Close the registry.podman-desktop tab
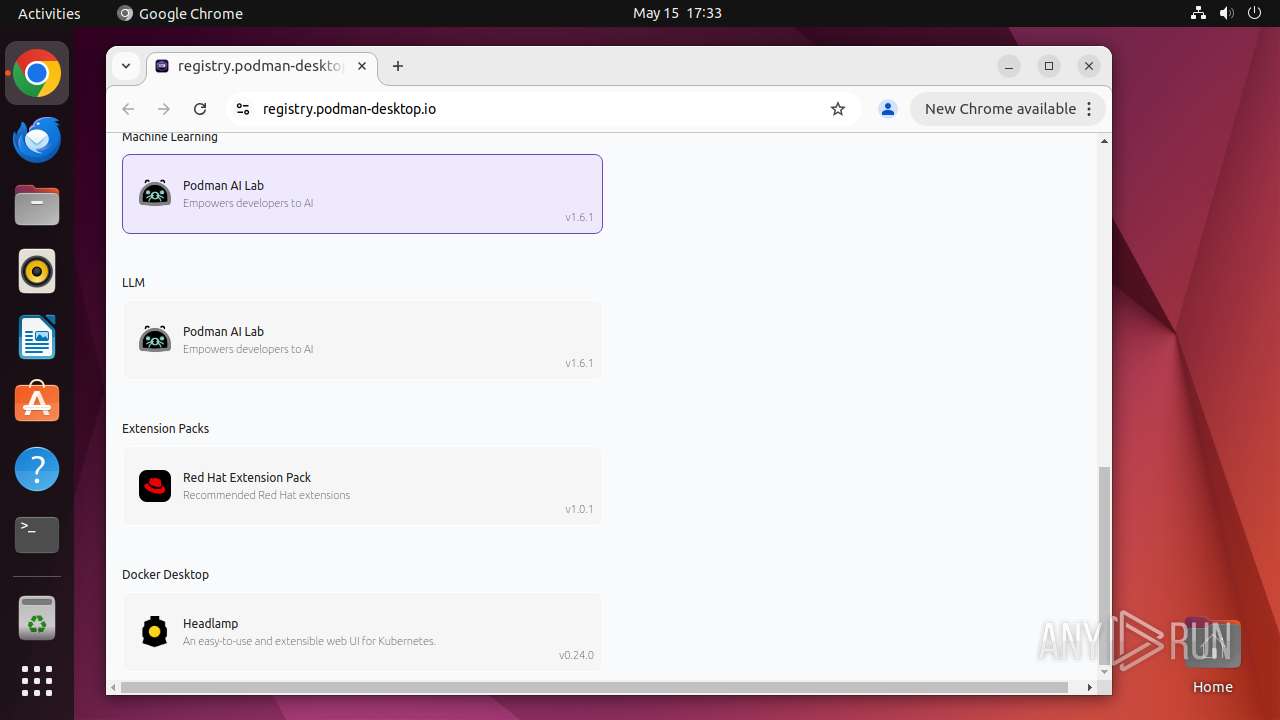 point(362,66)
